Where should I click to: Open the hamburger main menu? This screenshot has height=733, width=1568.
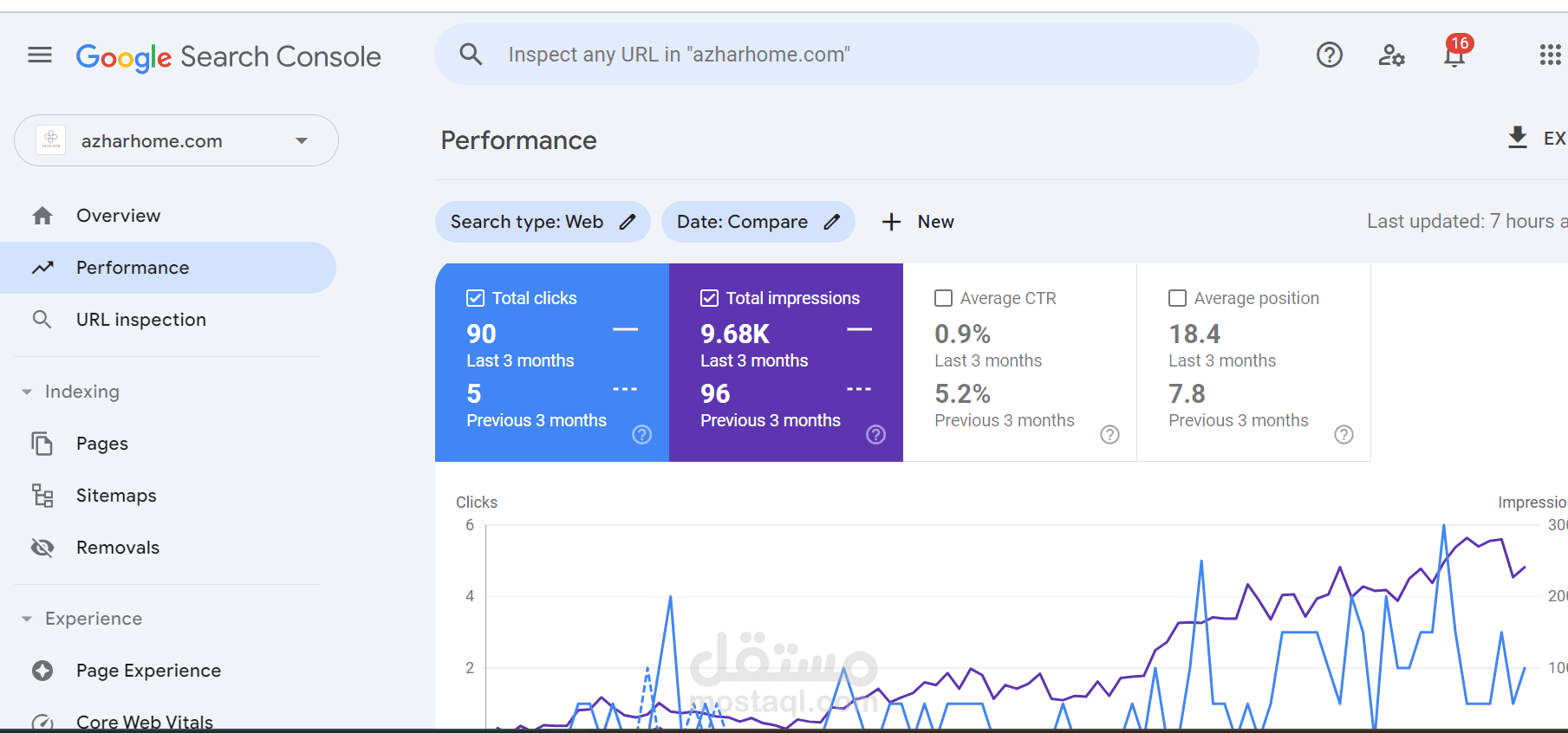point(40,55)
